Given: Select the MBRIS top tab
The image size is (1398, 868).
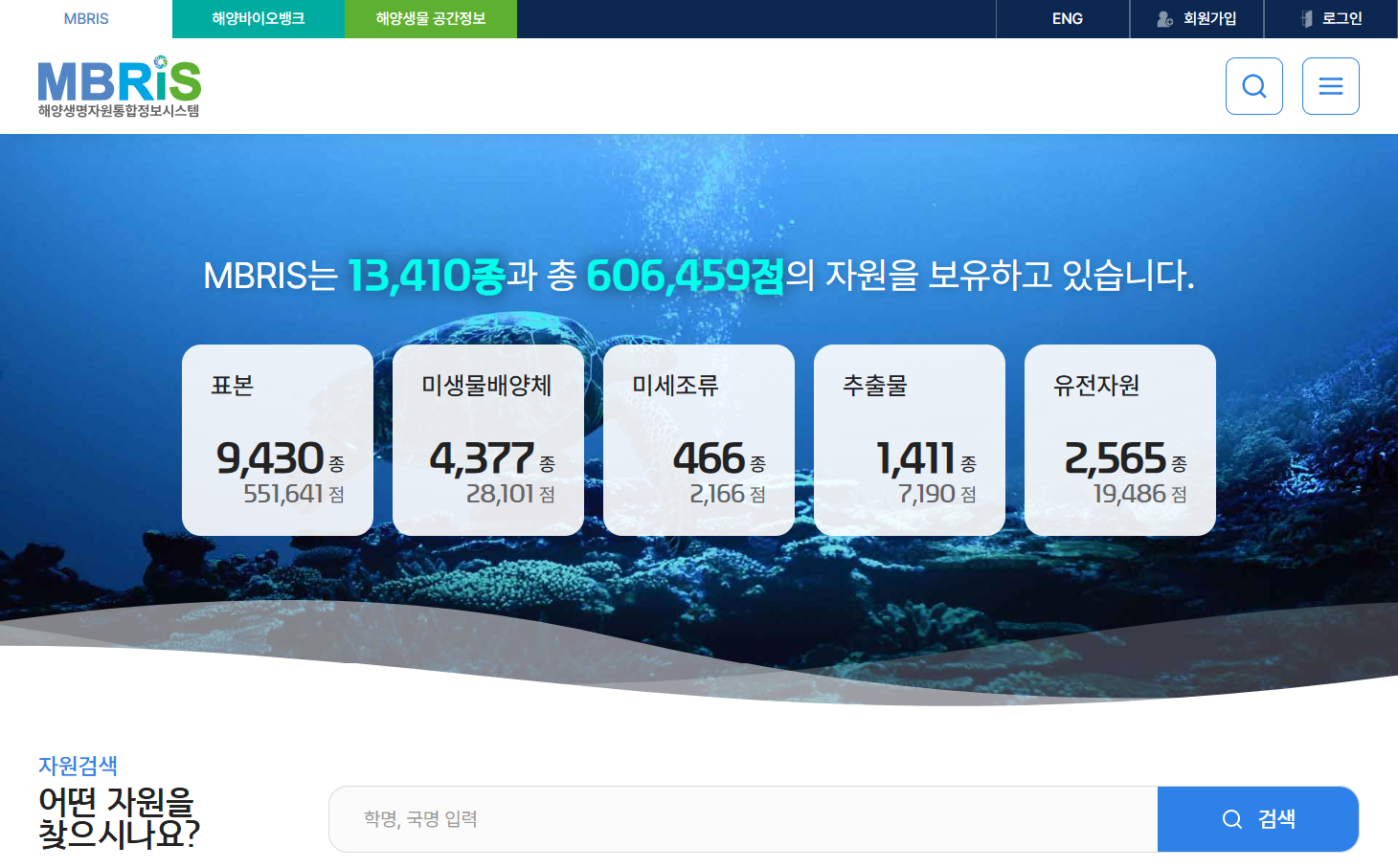Looking at the screenshot, I should (86, 19).
